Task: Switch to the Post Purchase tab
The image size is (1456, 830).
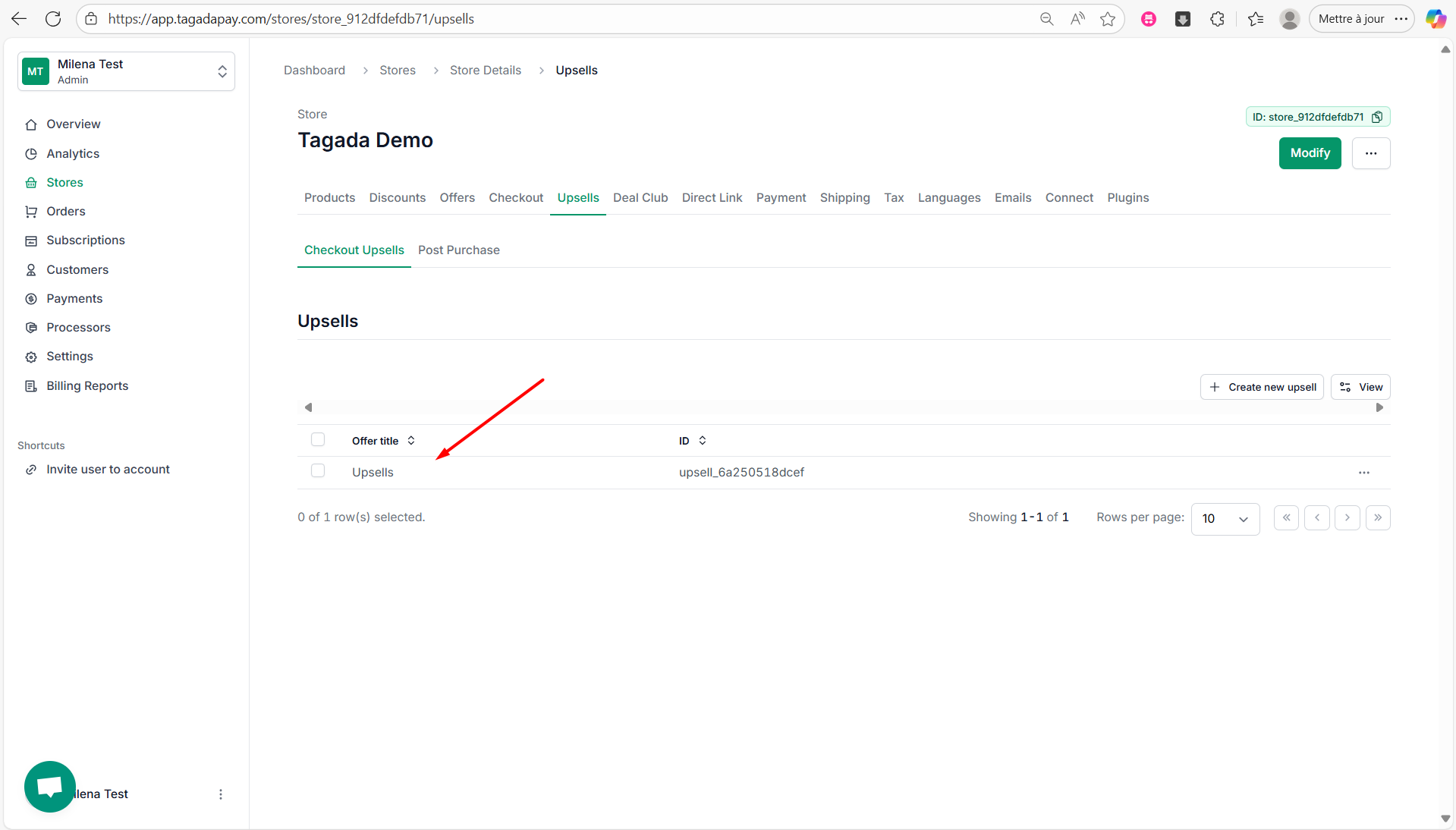Action: (458, 250)
